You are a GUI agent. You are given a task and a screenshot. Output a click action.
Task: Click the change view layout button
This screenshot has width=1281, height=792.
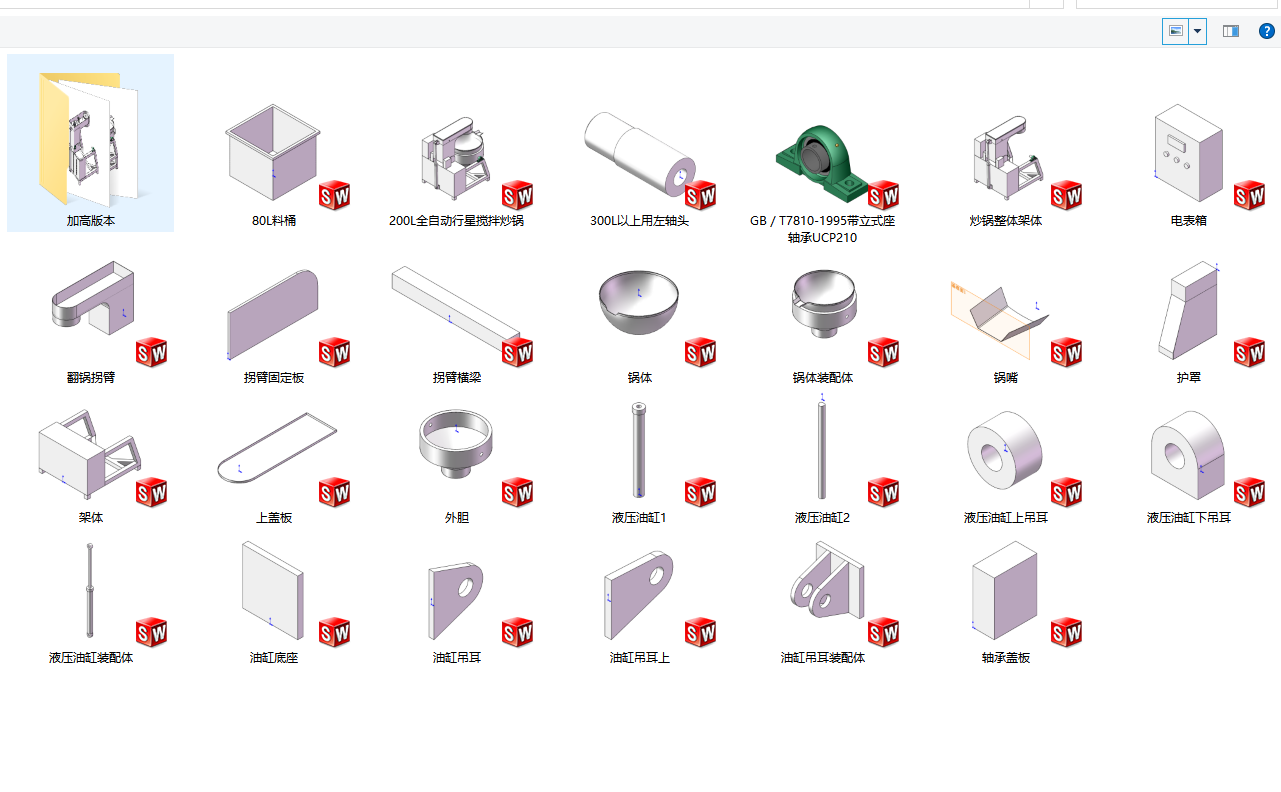[x=1176, y=31]
